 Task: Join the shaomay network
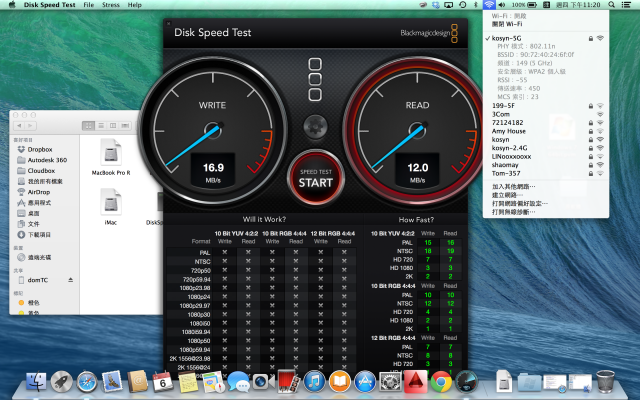coord(546,165)
